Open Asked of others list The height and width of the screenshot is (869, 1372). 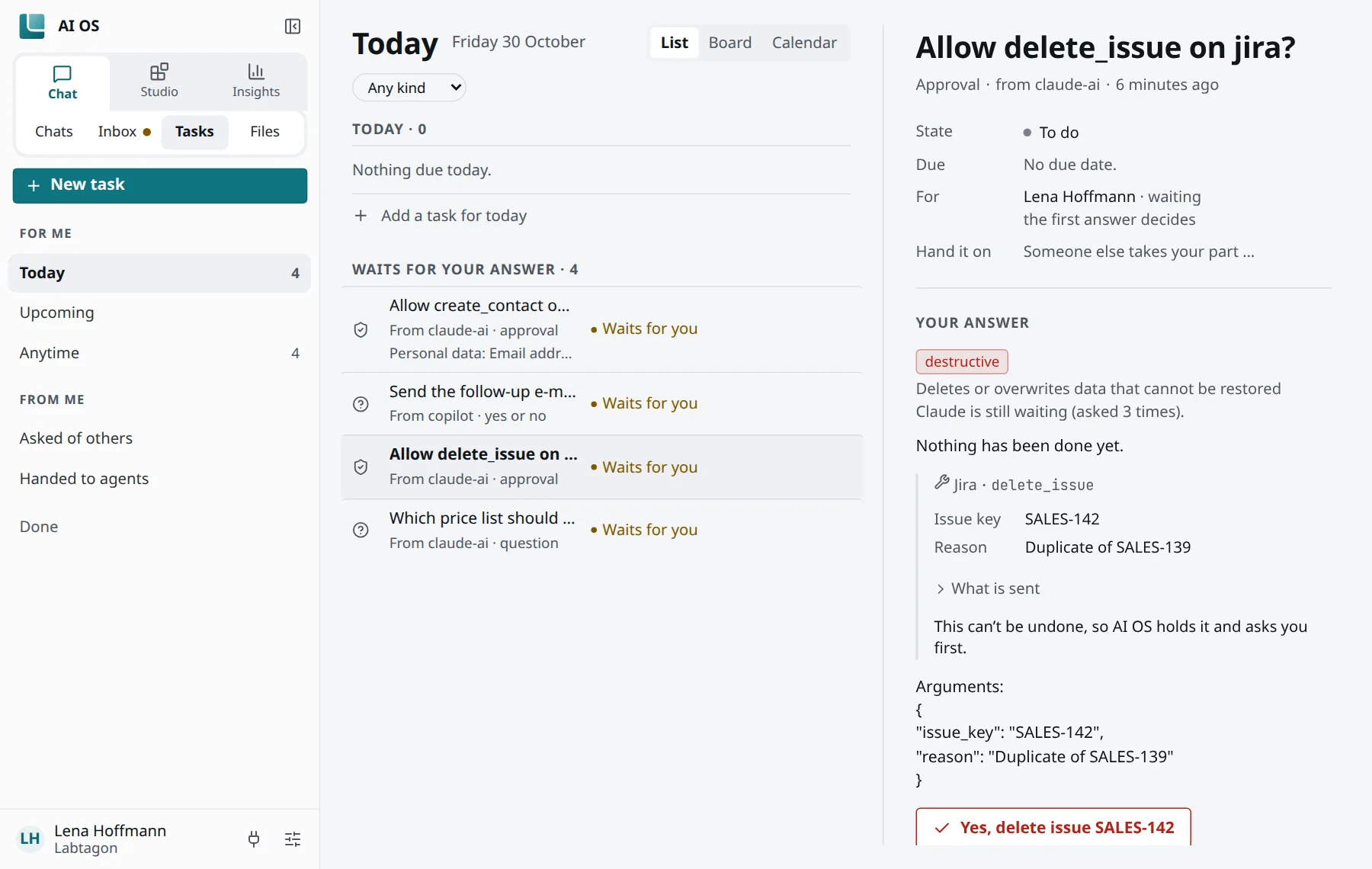159,438
